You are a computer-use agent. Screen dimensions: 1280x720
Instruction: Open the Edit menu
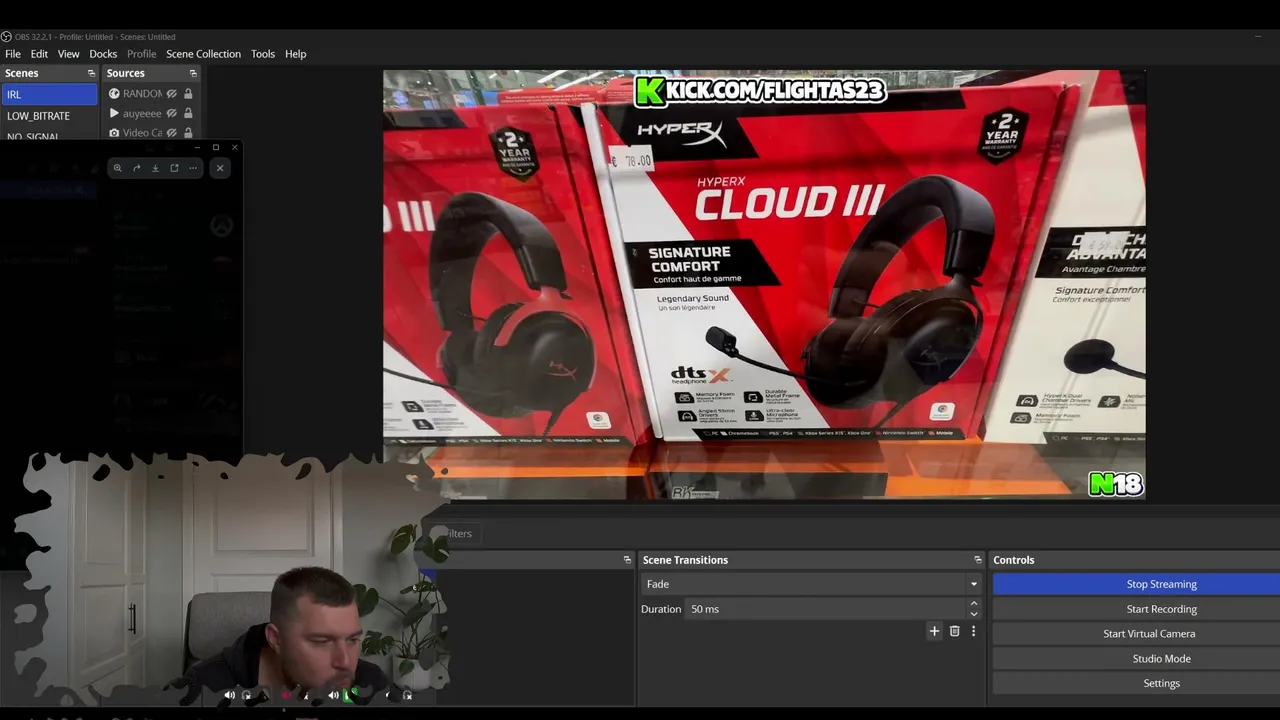(39, 54)
